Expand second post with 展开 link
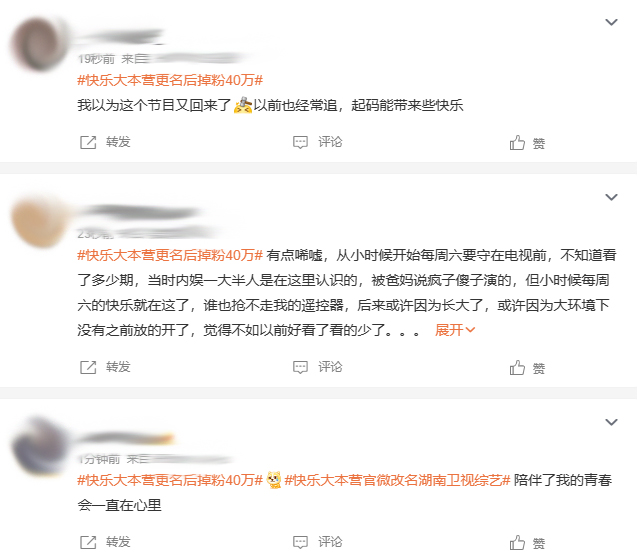 point(455,330)
